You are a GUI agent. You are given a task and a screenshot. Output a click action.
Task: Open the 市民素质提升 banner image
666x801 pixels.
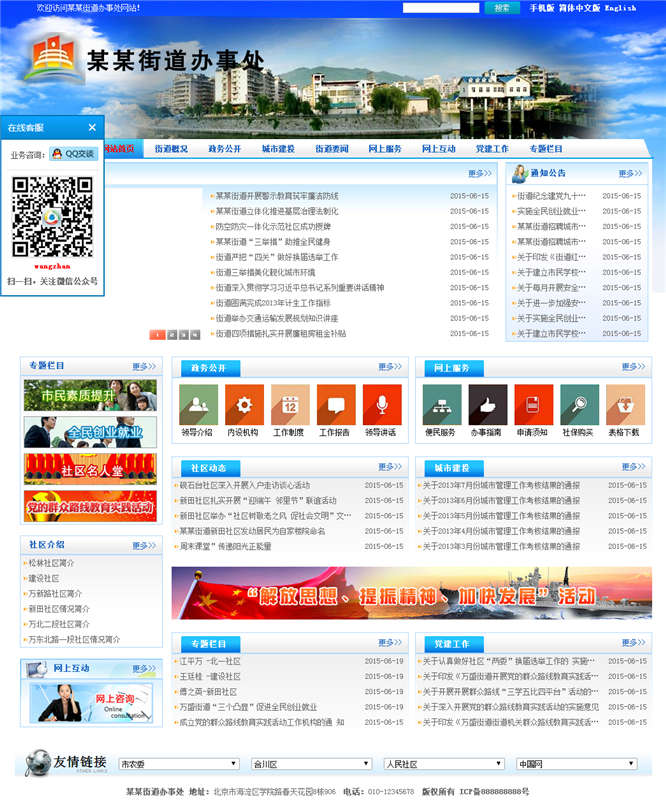(90, 395)
